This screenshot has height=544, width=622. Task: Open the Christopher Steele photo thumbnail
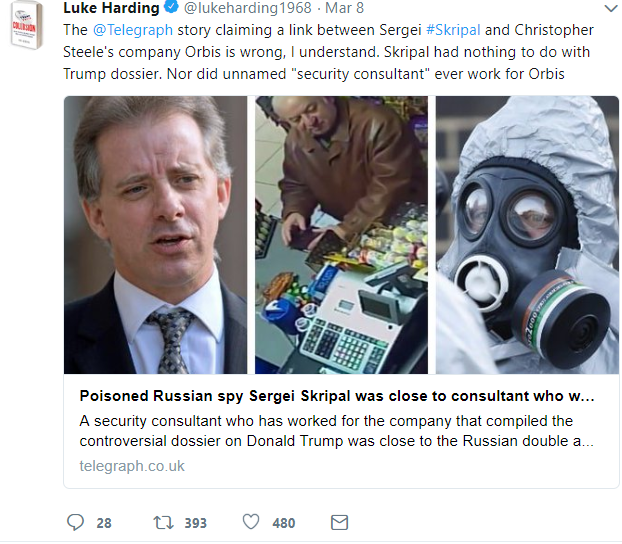pyautogui.click(x=155, y=235)
